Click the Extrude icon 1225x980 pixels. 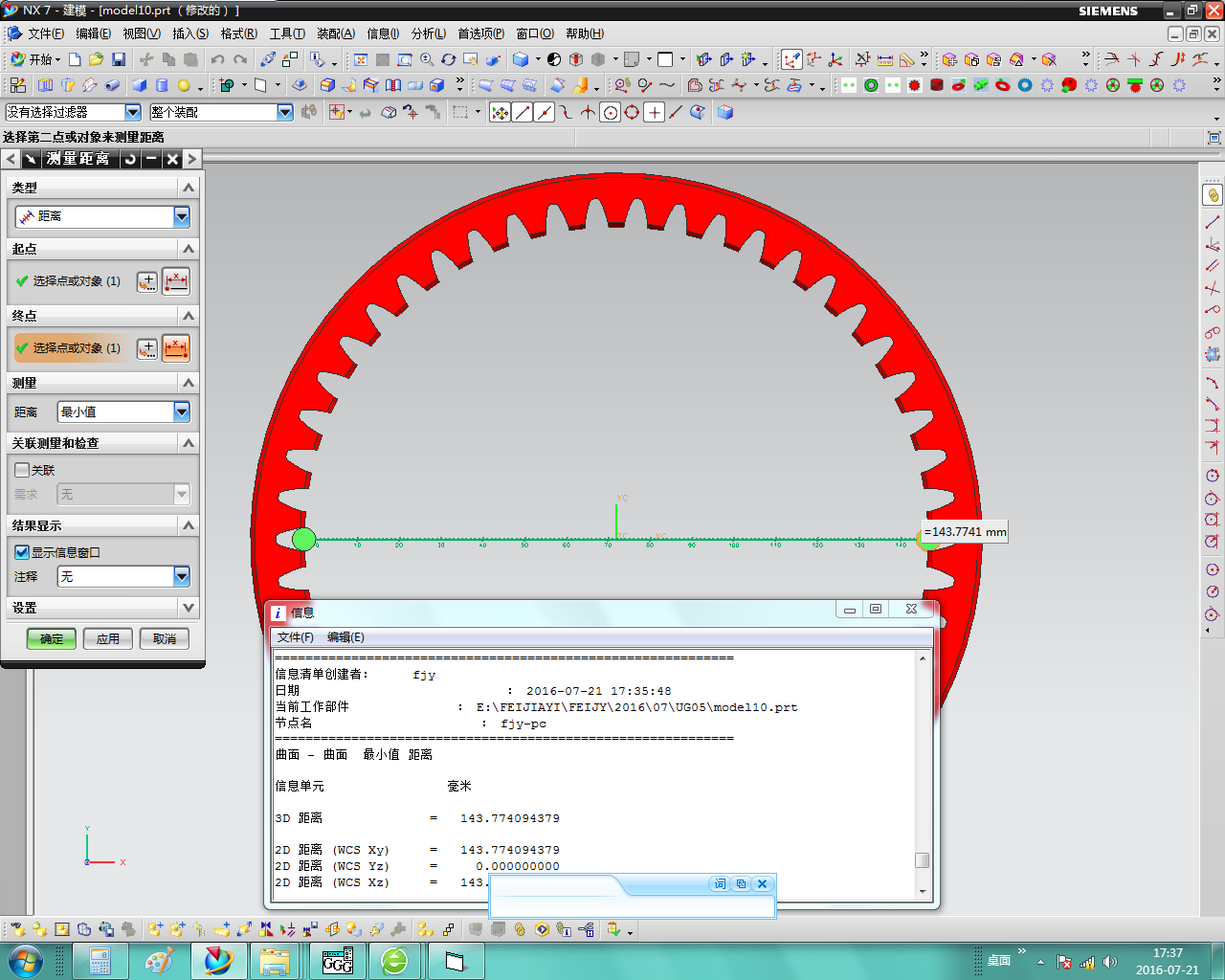click(45, 85)
